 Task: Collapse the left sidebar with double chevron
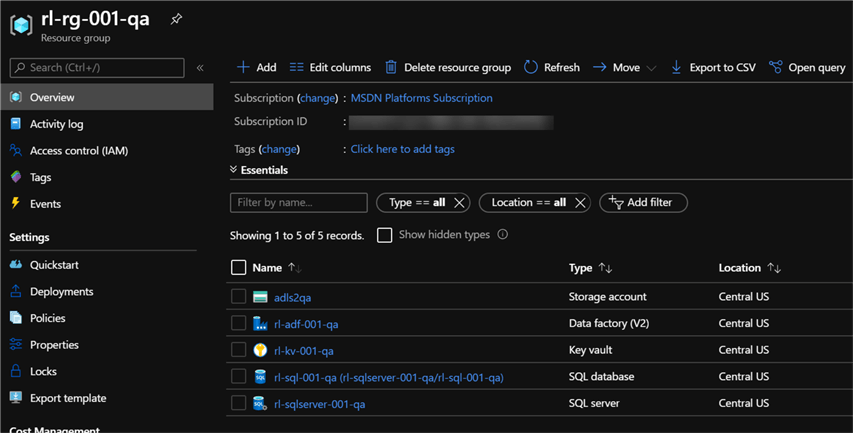click(200, 68)
